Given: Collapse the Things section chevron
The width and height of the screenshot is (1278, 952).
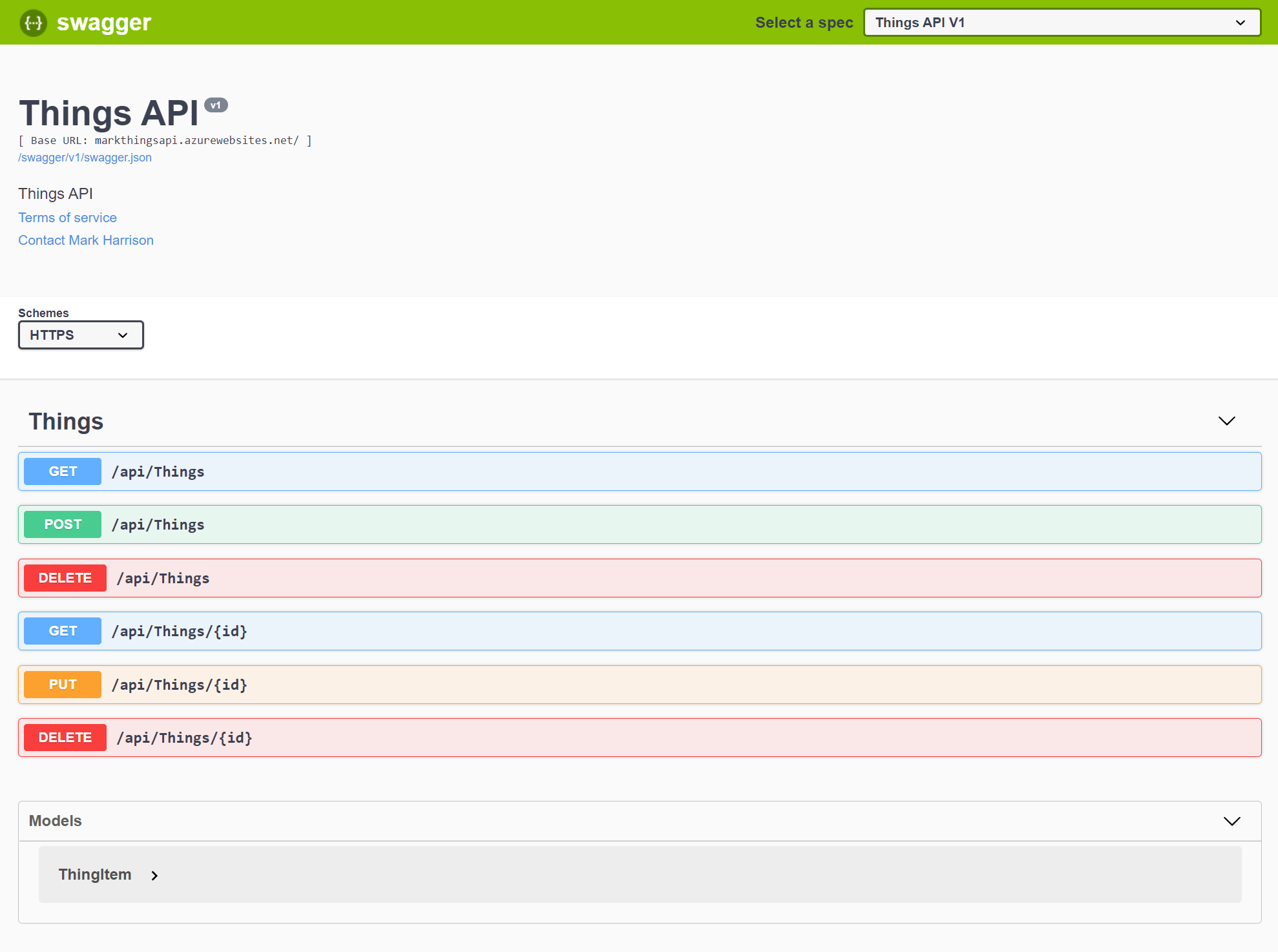Looking at the screenshot, I should coord(1226,421).
